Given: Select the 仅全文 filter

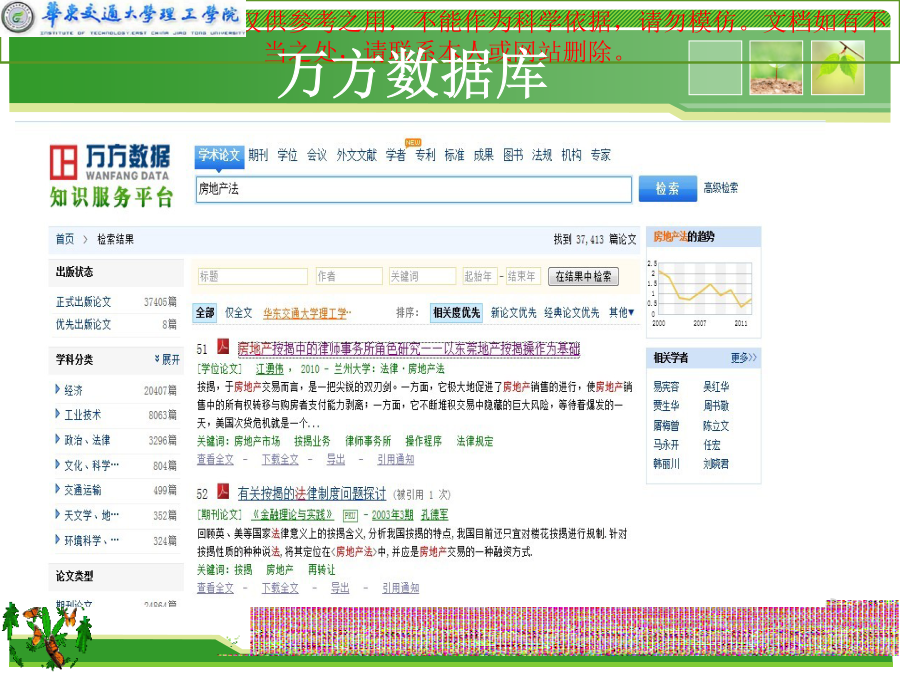Looking at the screenshot, I should pyautogui.click(x=238, y=313).
